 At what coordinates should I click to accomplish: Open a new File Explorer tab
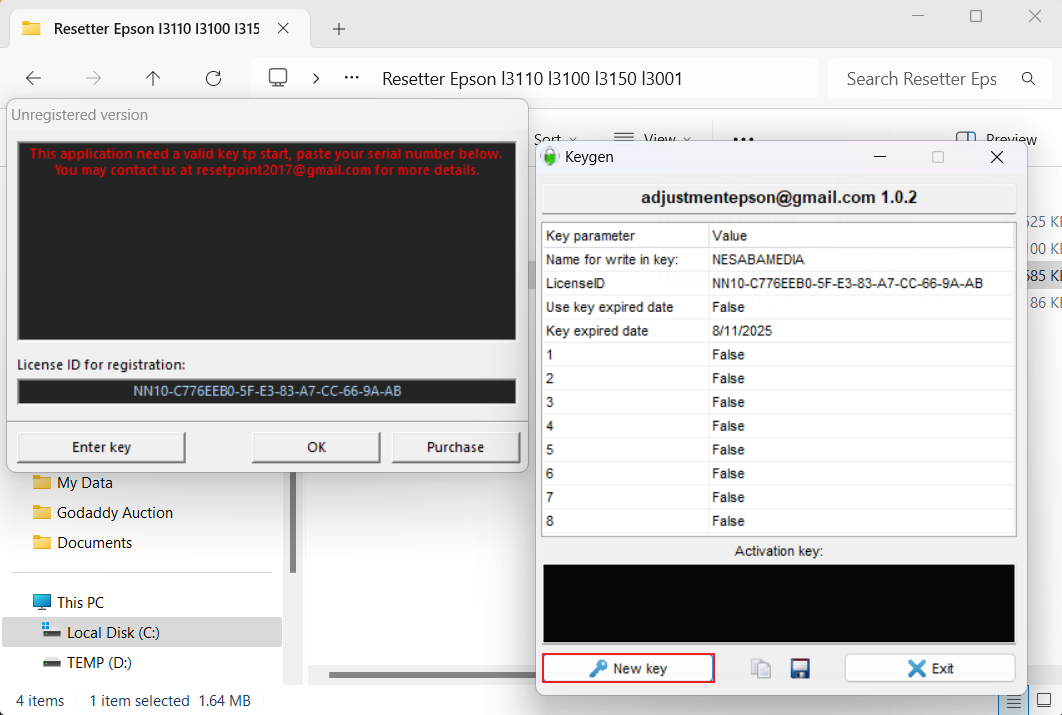(339, 29)
